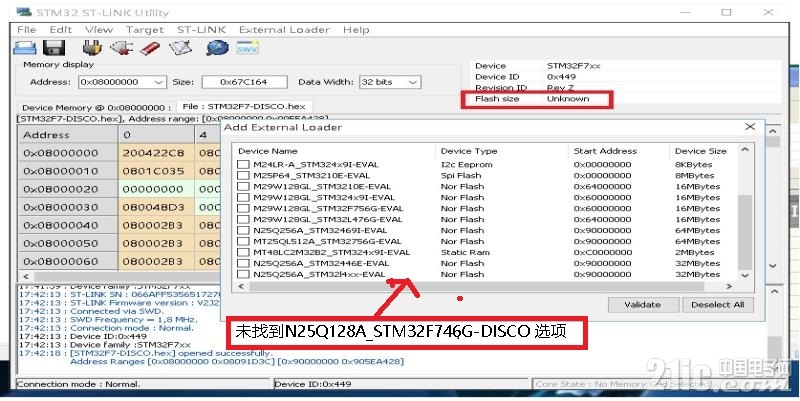Click the Start Address column header
The image size is (800, 401).
tap(618, 151)
